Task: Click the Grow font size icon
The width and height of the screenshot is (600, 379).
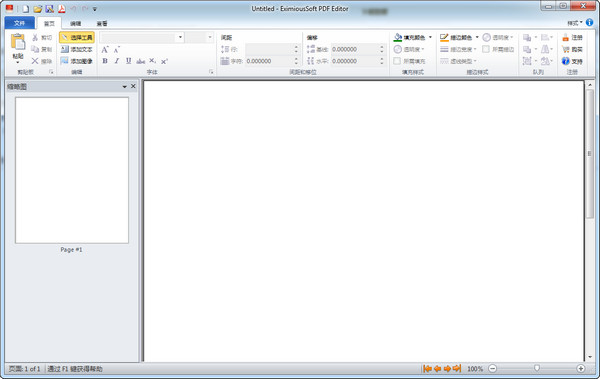Action: pos(105,50)
